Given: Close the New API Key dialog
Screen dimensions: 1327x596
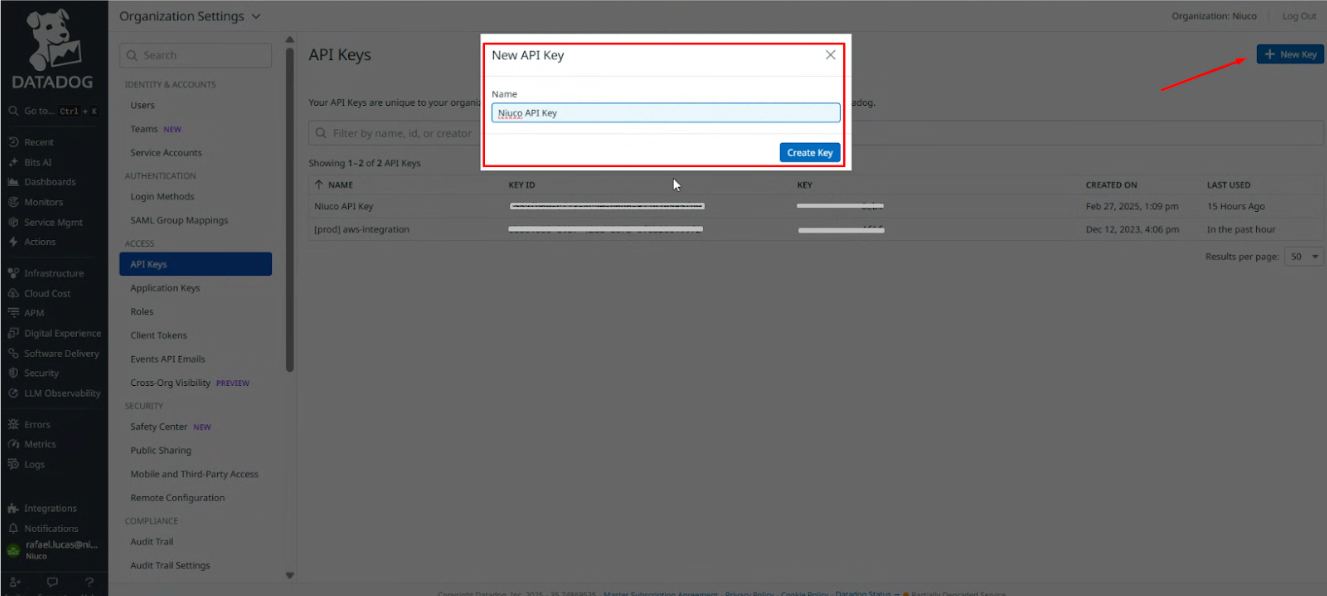Looking at the screenshot, I should (x=830, y=55).
